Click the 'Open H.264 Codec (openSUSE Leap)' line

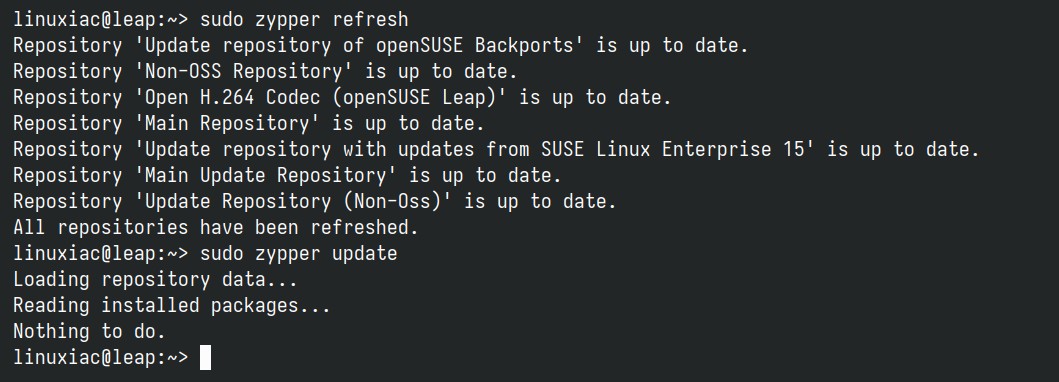pos(342,98)
